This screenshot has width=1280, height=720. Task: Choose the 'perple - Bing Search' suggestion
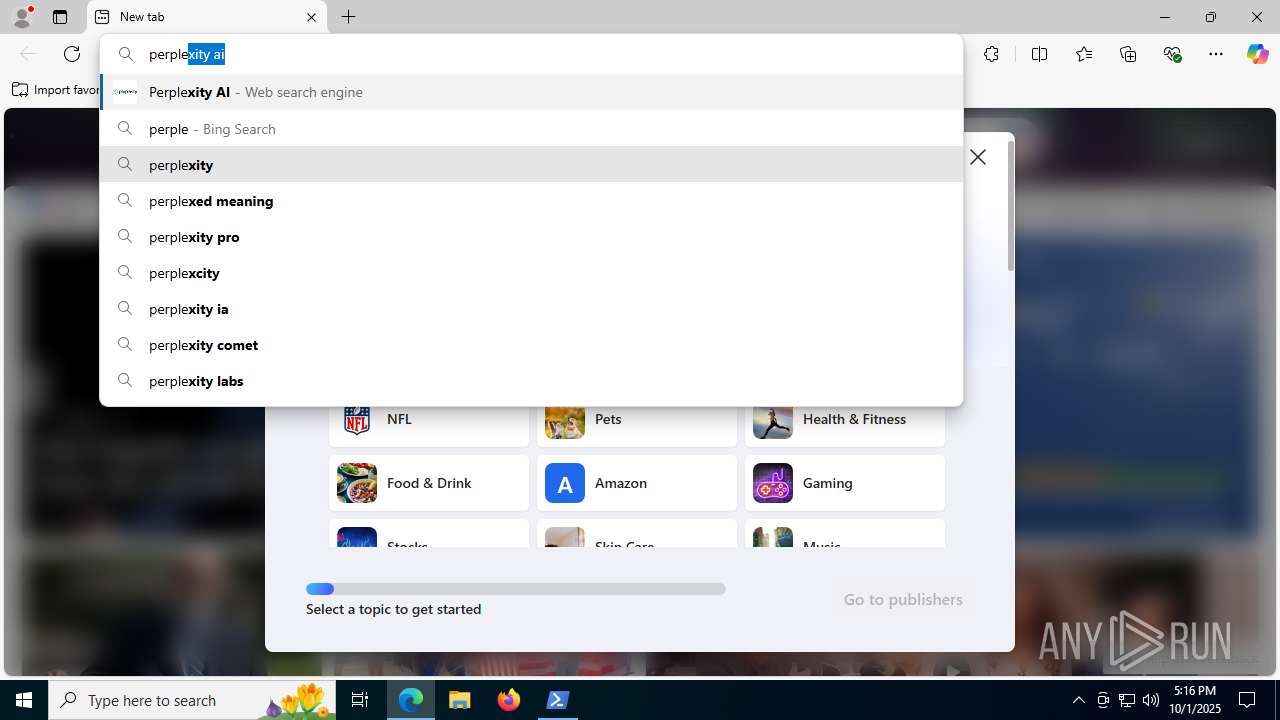[531, 129]
